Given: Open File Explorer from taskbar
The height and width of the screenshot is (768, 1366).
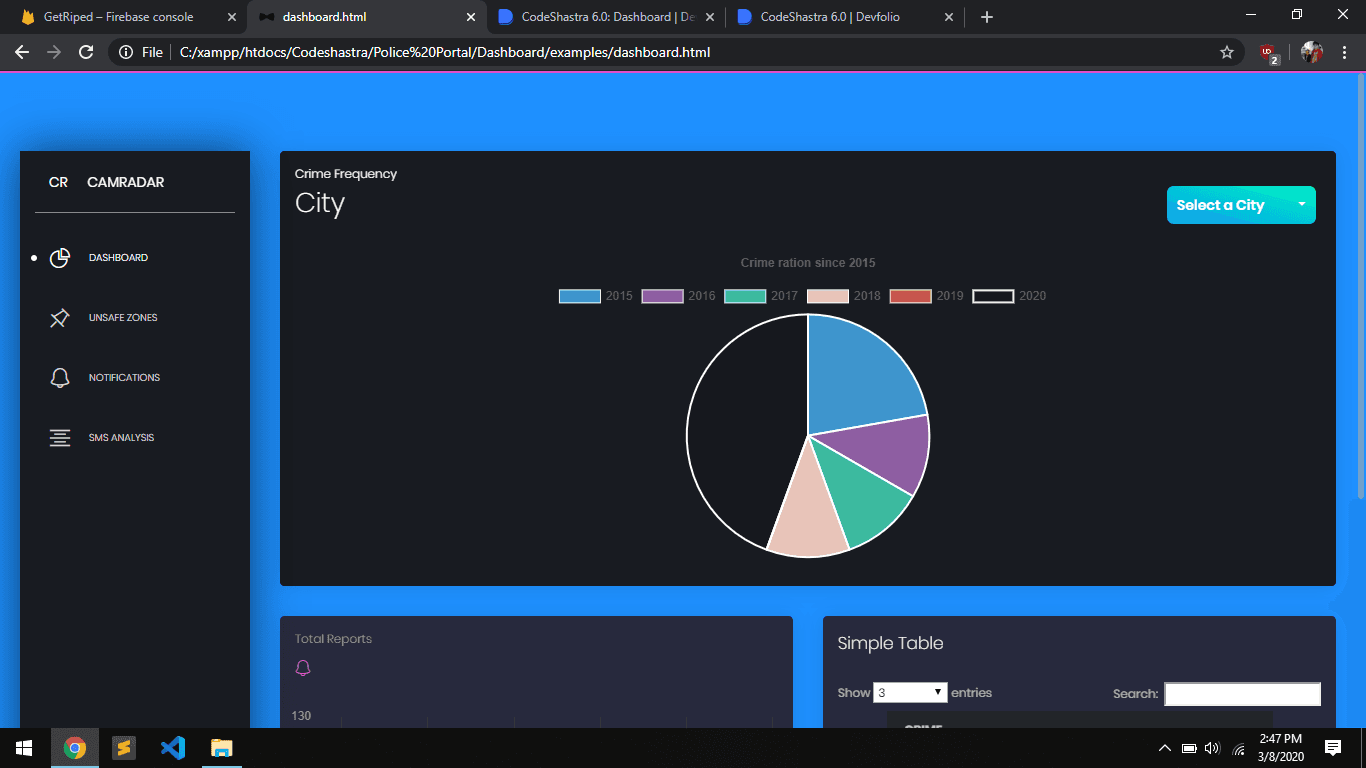Looking at the screenshot, I should pyautogui.click(x=222, y=748).
